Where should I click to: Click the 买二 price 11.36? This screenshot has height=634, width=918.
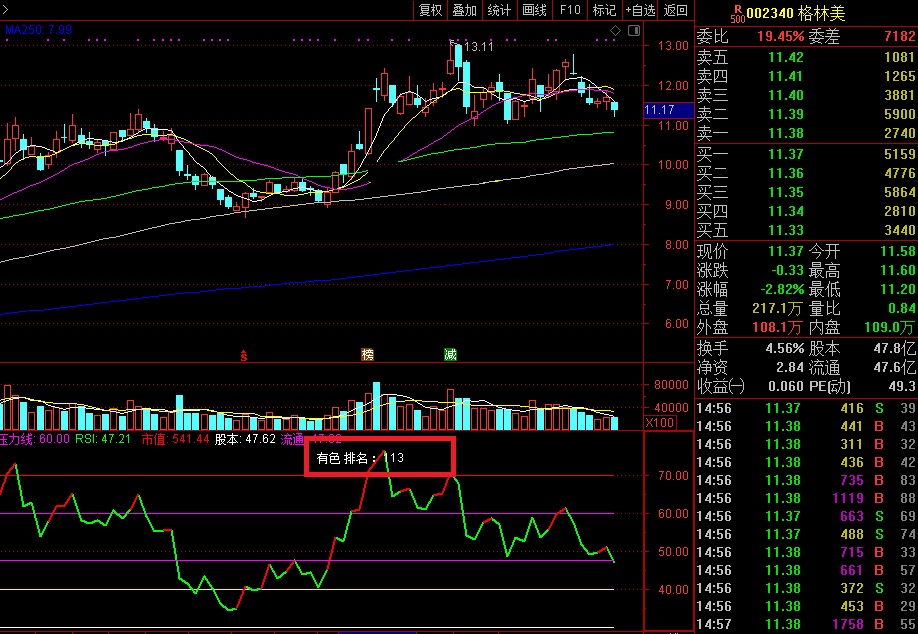786,173
